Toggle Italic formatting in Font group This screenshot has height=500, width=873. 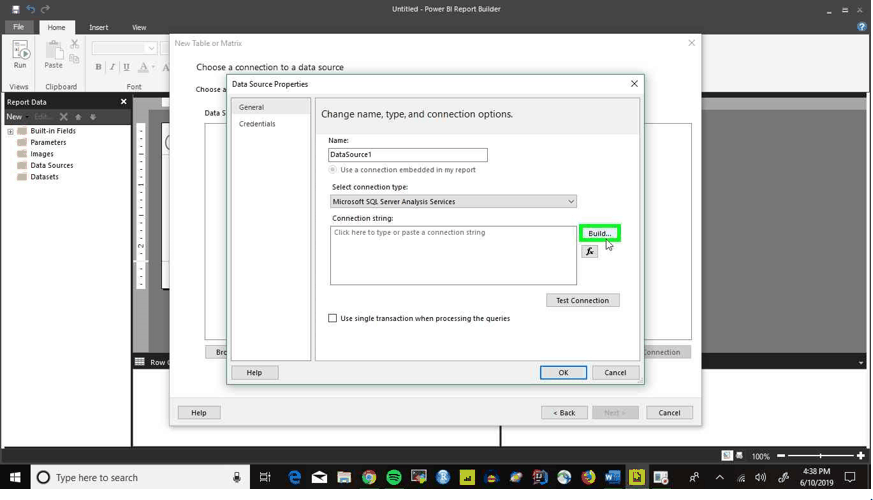112,67
